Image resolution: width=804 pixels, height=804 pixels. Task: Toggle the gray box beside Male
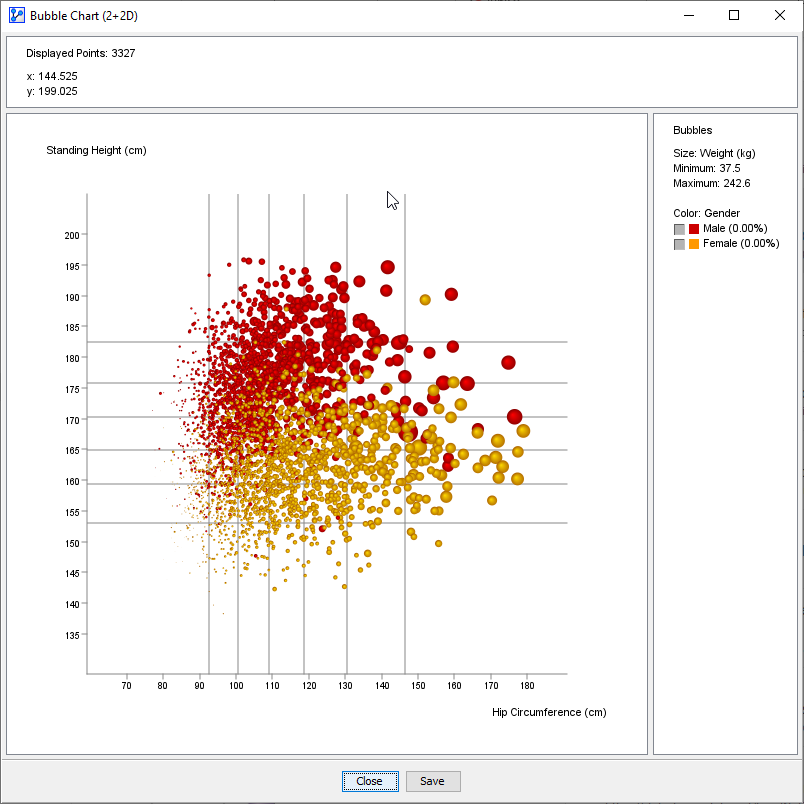coord(679,229)
